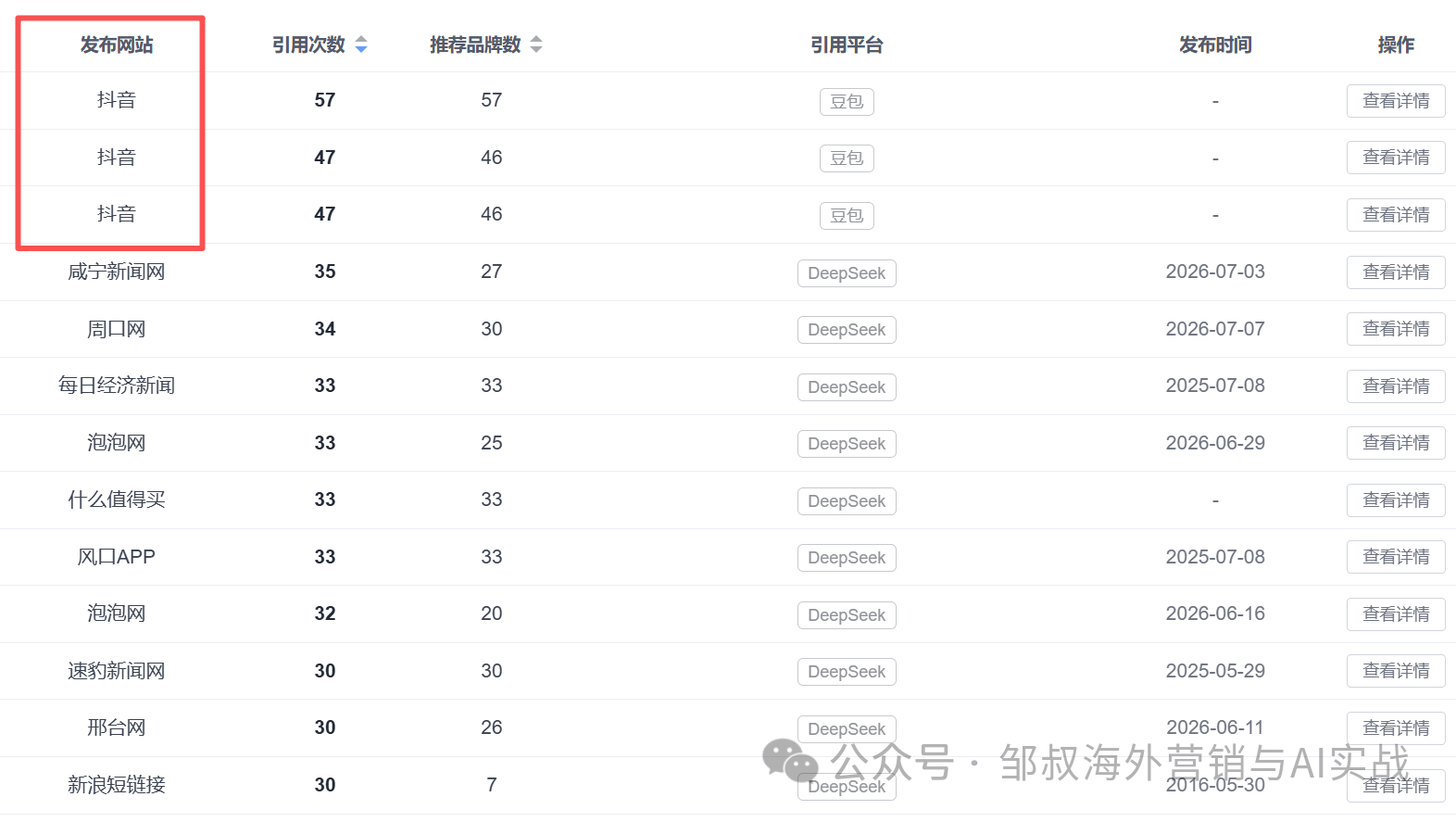Open details of 每日经济新闻 row
Image resolution: width=1456 pixels, height=822 pixels.
coord(1396,386)
